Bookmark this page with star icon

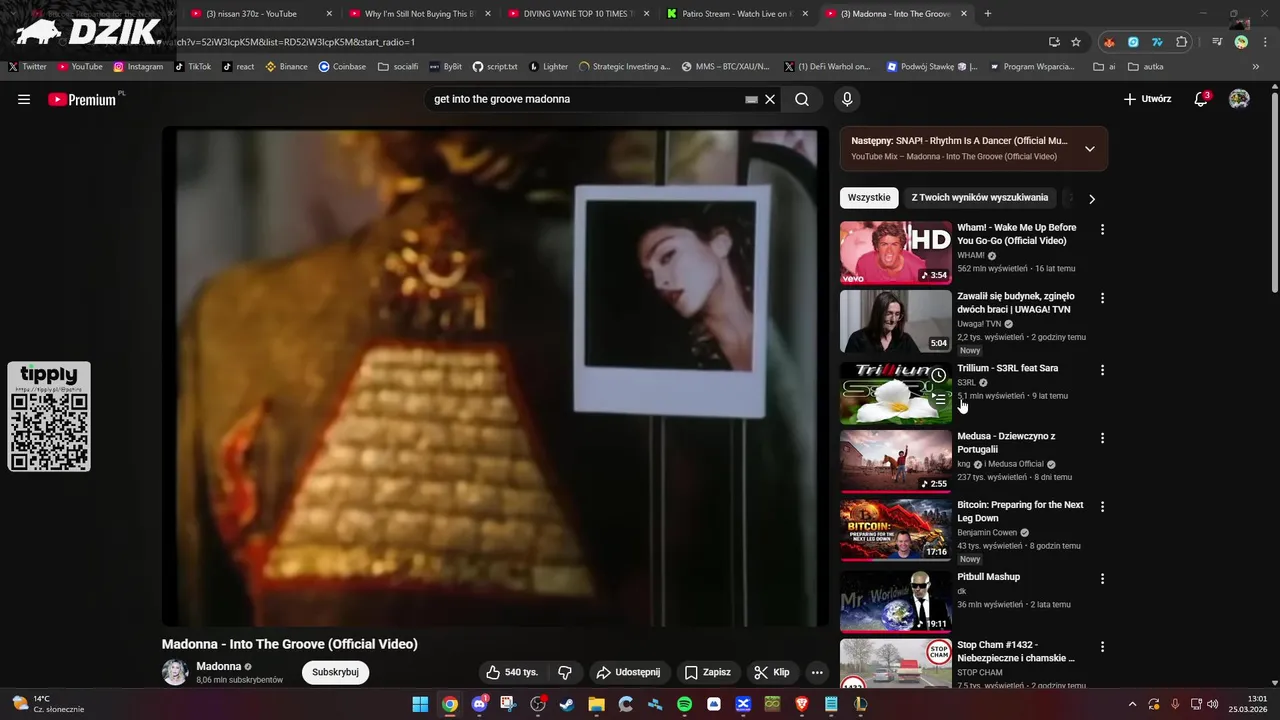pos(1076,42)
